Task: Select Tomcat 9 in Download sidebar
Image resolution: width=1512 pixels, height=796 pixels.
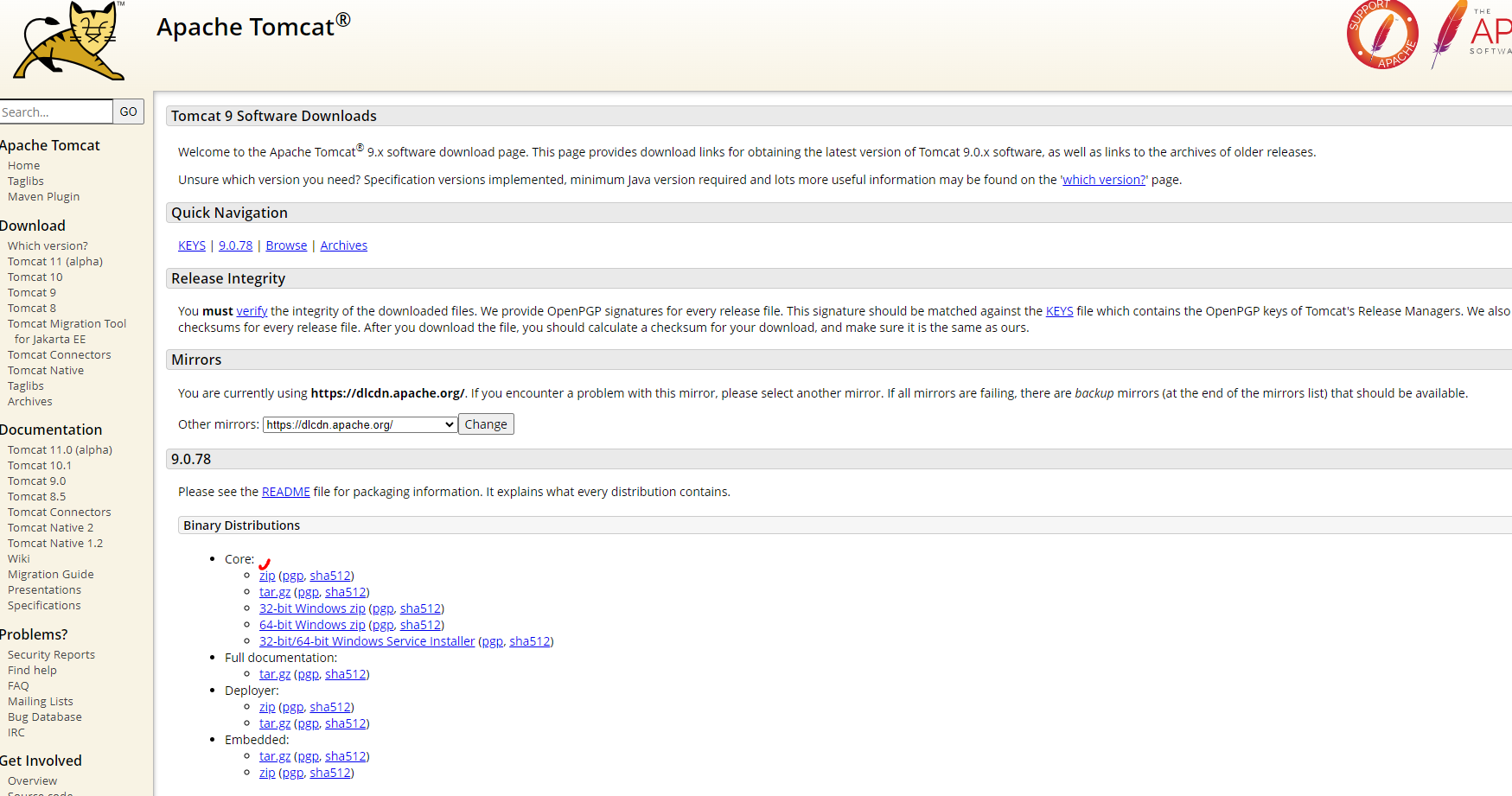Action: coord(32,293)
